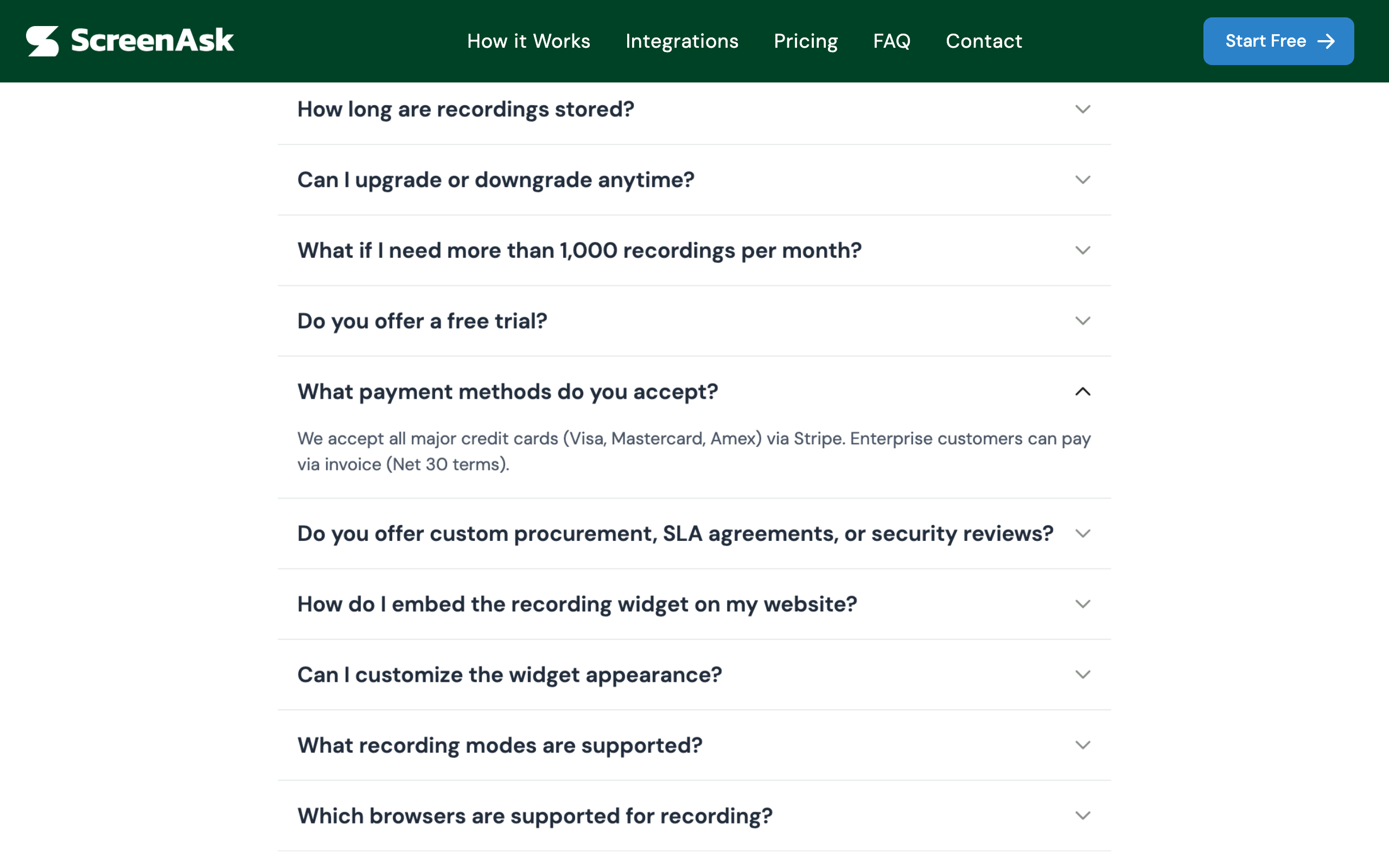Go to Integrations in the navigation
This screenshot has height=868, width=1389.
(682, 41)
